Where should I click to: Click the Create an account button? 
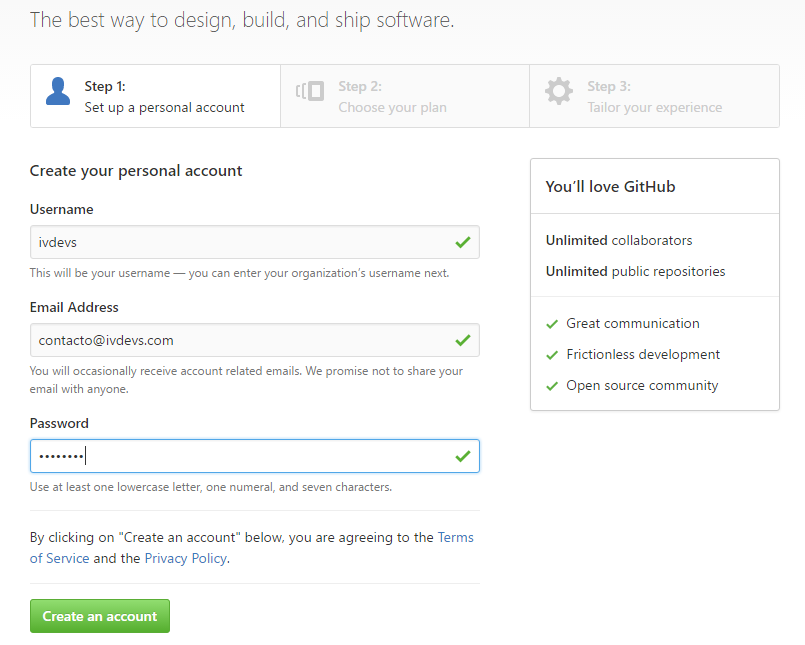click(x=100, y=616)
